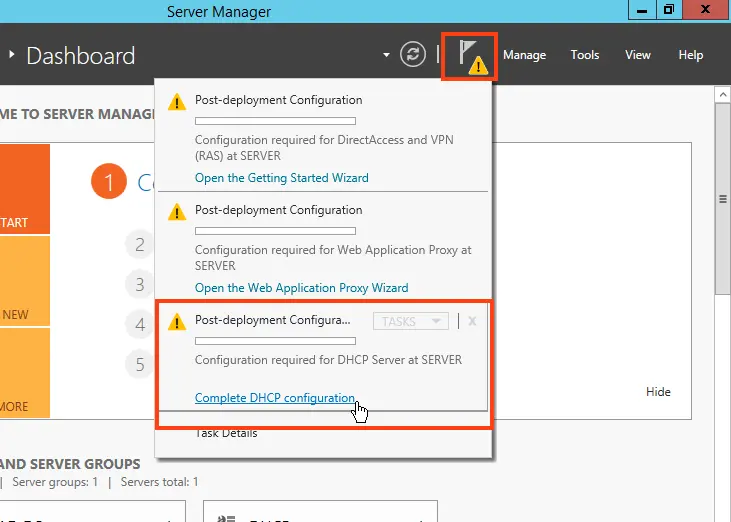
Task: Click the breadcrumb arrow before Dashboard
Action: [x=12, y=55]
